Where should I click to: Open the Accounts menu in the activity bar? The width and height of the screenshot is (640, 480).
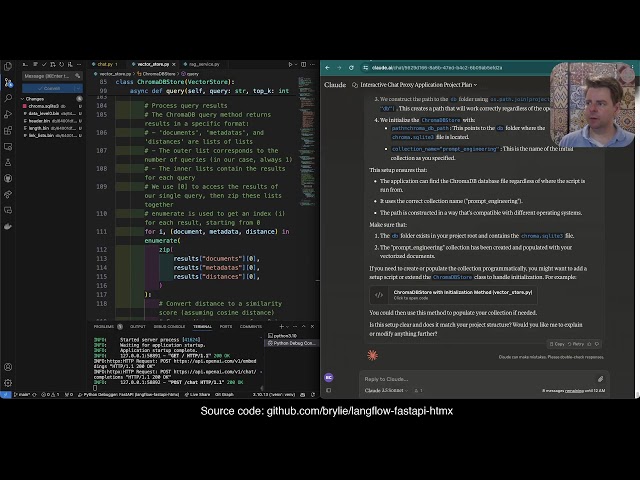tap(8, 367)
